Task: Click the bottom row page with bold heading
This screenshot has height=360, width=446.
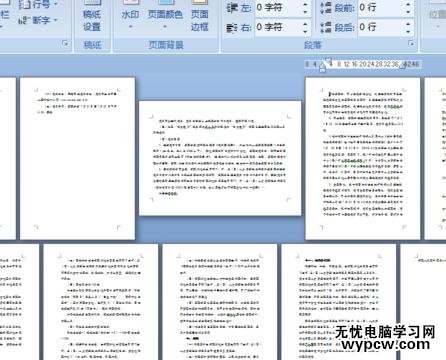Action: tap(339, 302)
